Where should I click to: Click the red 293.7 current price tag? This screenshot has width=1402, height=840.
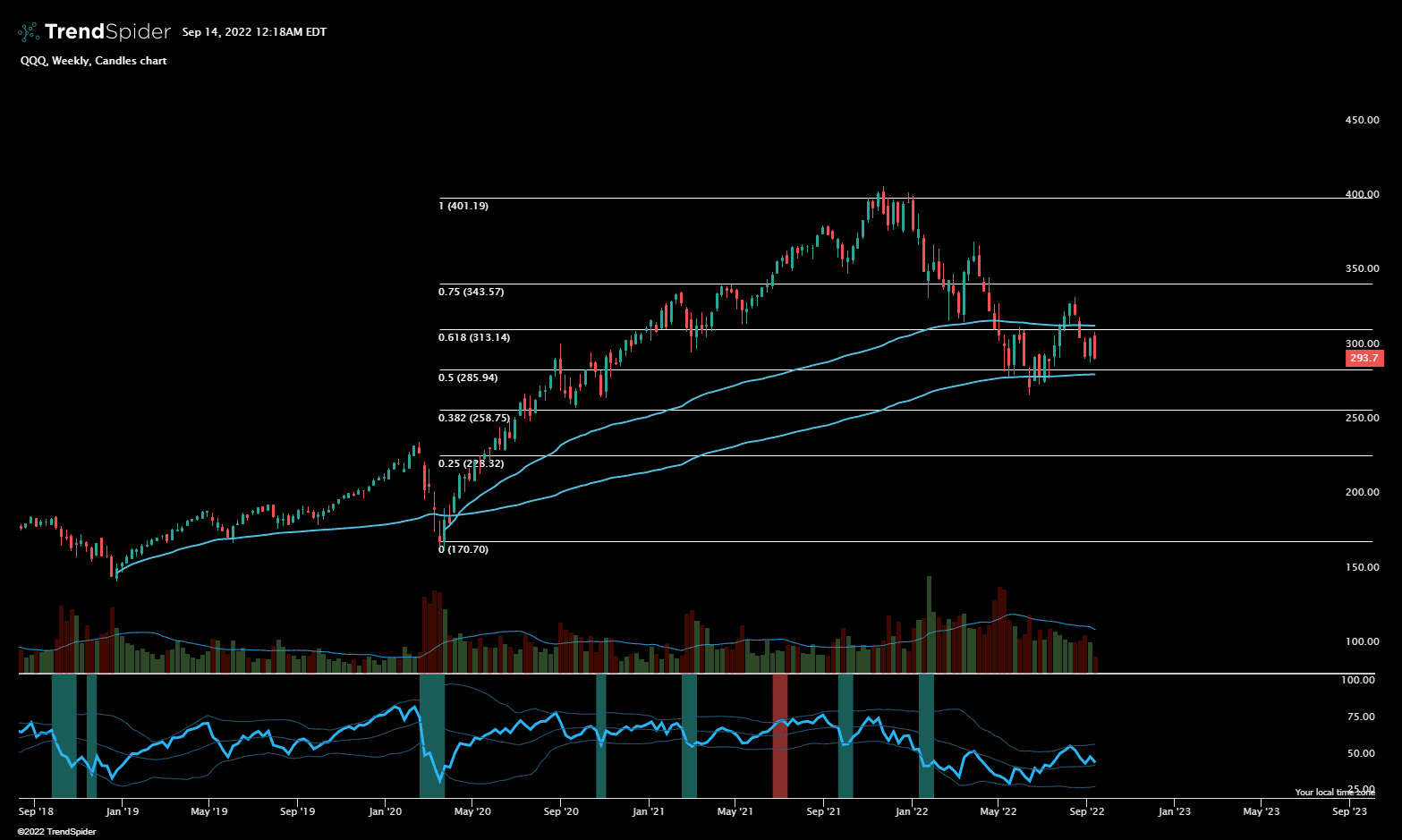pyautogui.click(x=1364, y=358)
